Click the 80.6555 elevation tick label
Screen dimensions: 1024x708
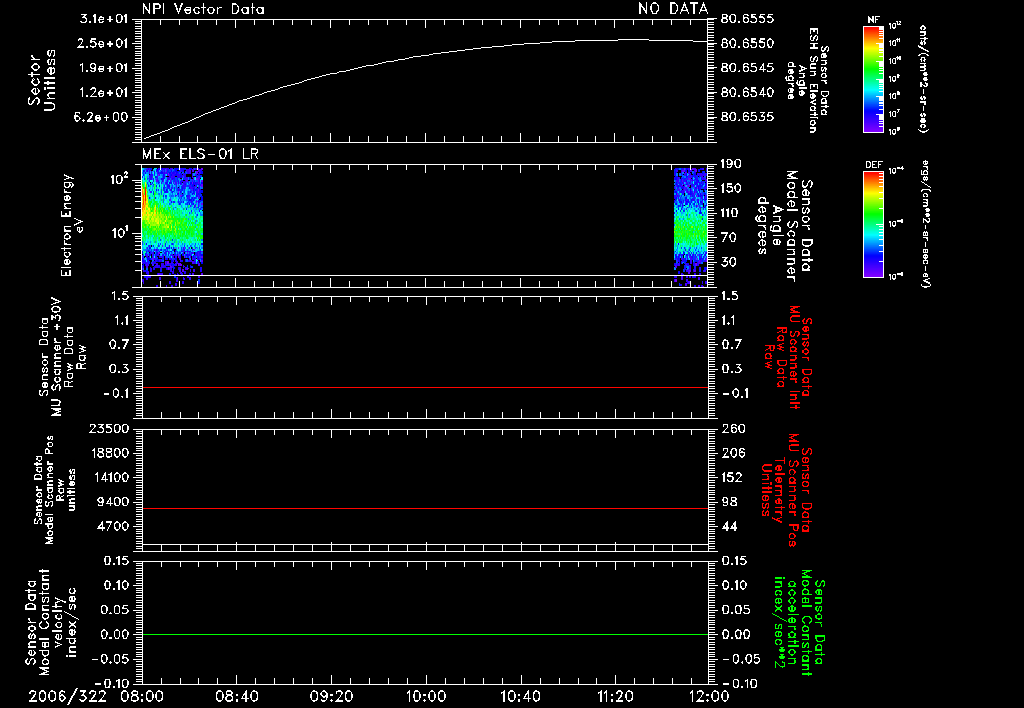click(747, 19)
